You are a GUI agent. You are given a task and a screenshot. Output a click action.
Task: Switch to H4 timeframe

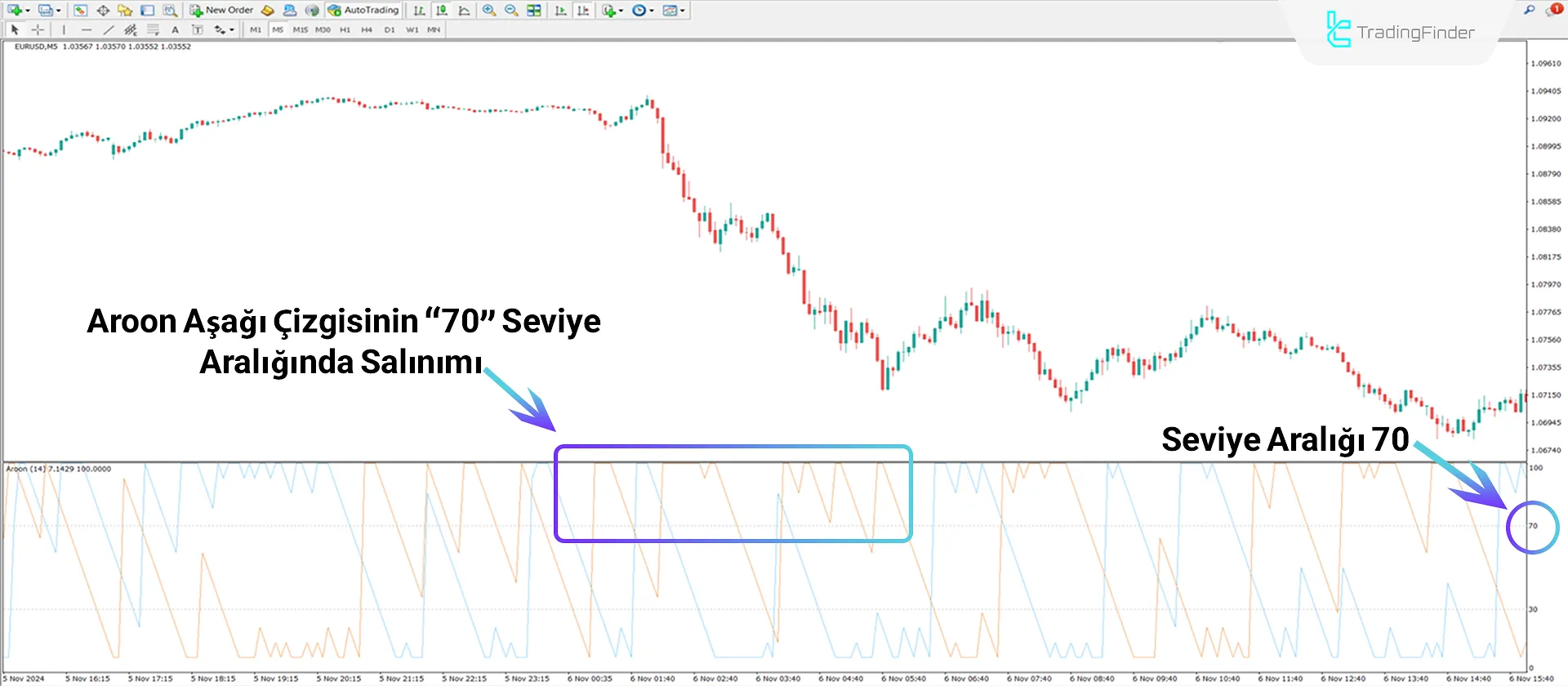click(367, 29)
